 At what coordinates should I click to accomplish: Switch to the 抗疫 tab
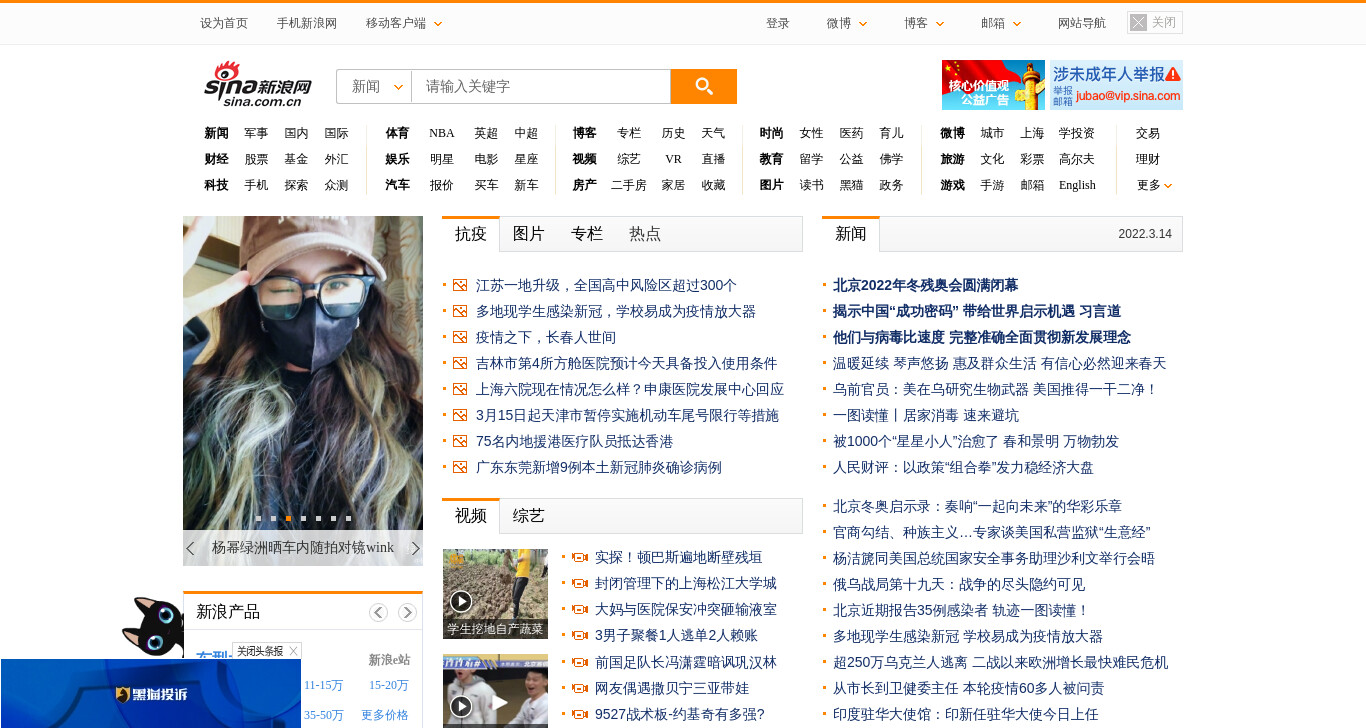click(470, 234)
